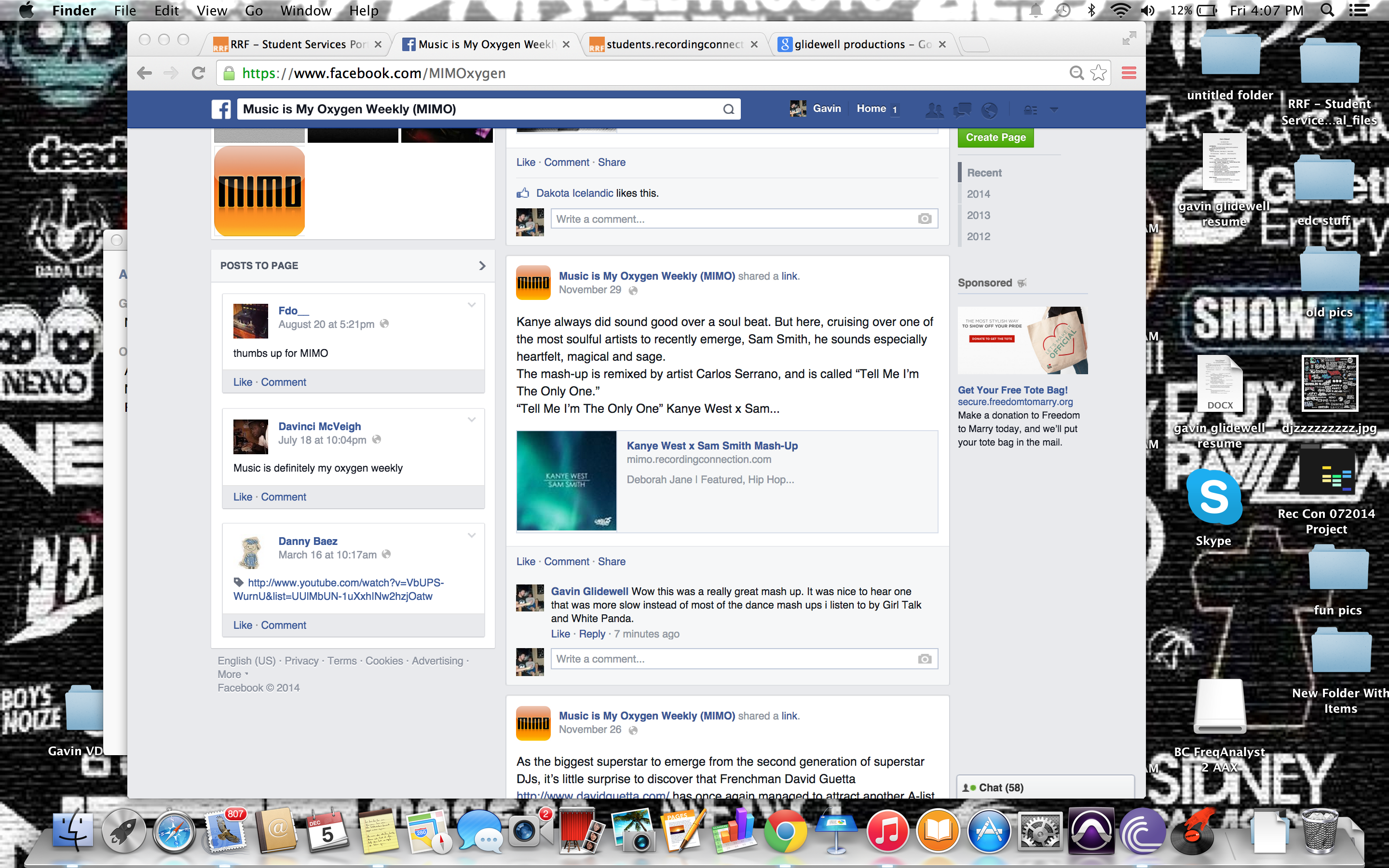Open the Go menu

[x=254, y=10]
